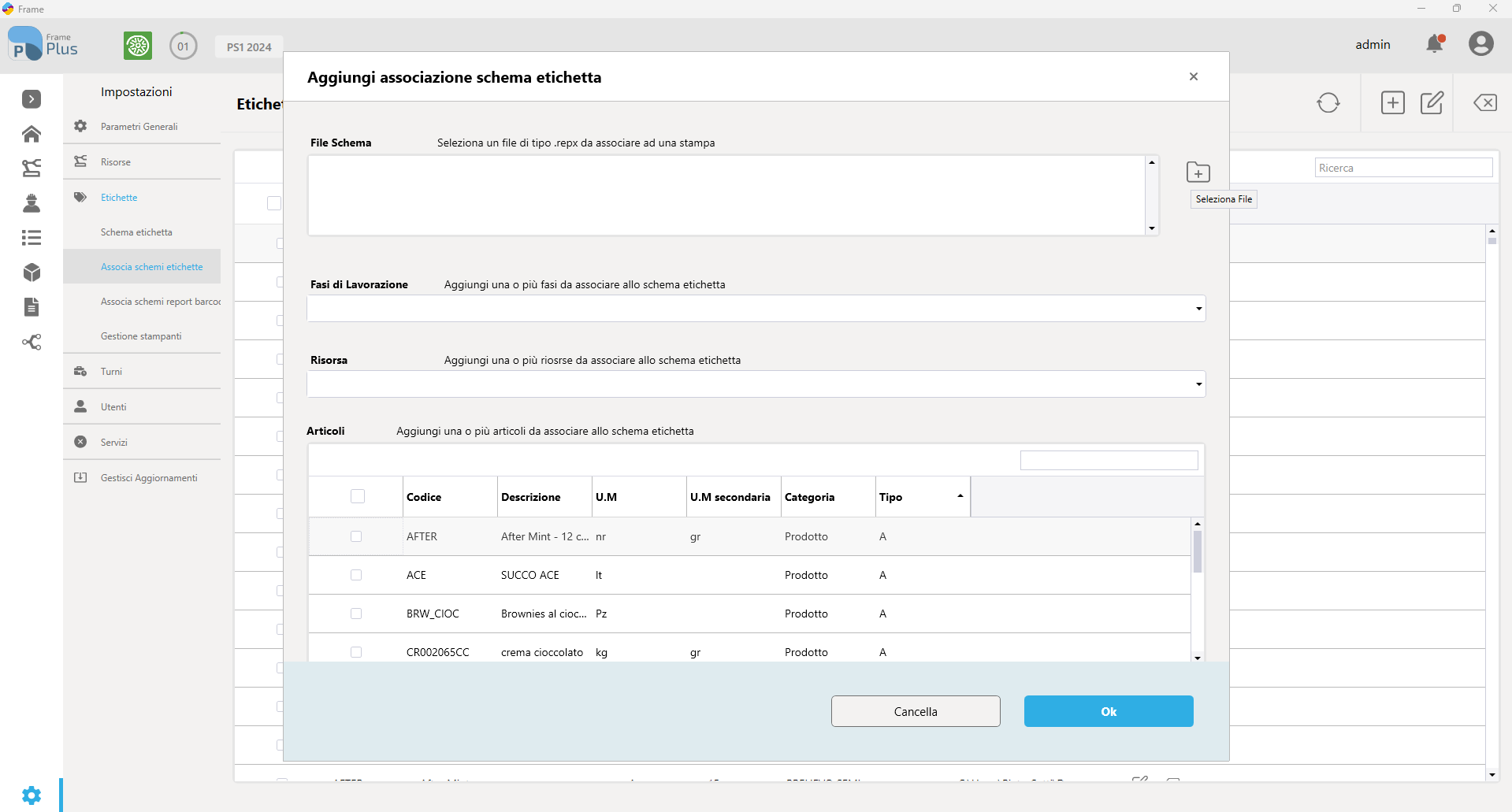1512x812 pixels.
Task: Toggle the select-all checkbox in Articoli header
Action: point(358,496)
